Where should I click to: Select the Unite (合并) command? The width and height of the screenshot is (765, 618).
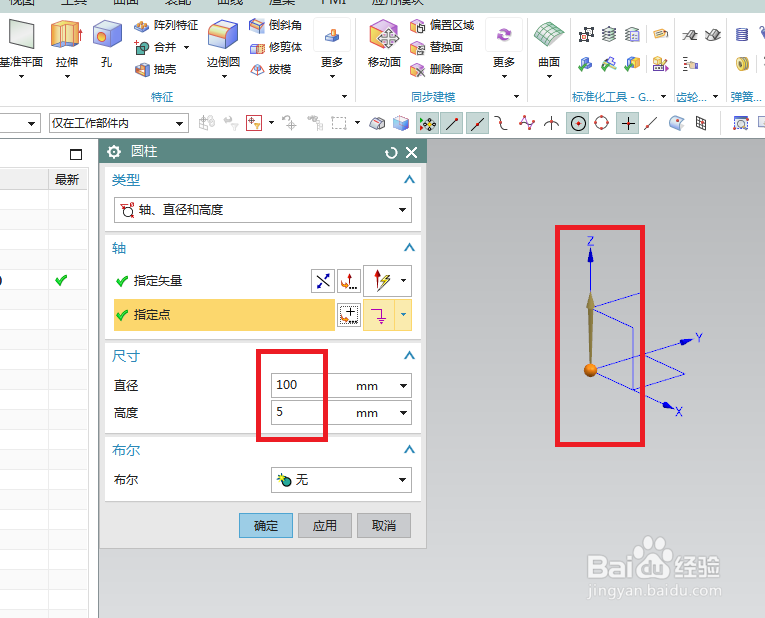pos(156,47)
